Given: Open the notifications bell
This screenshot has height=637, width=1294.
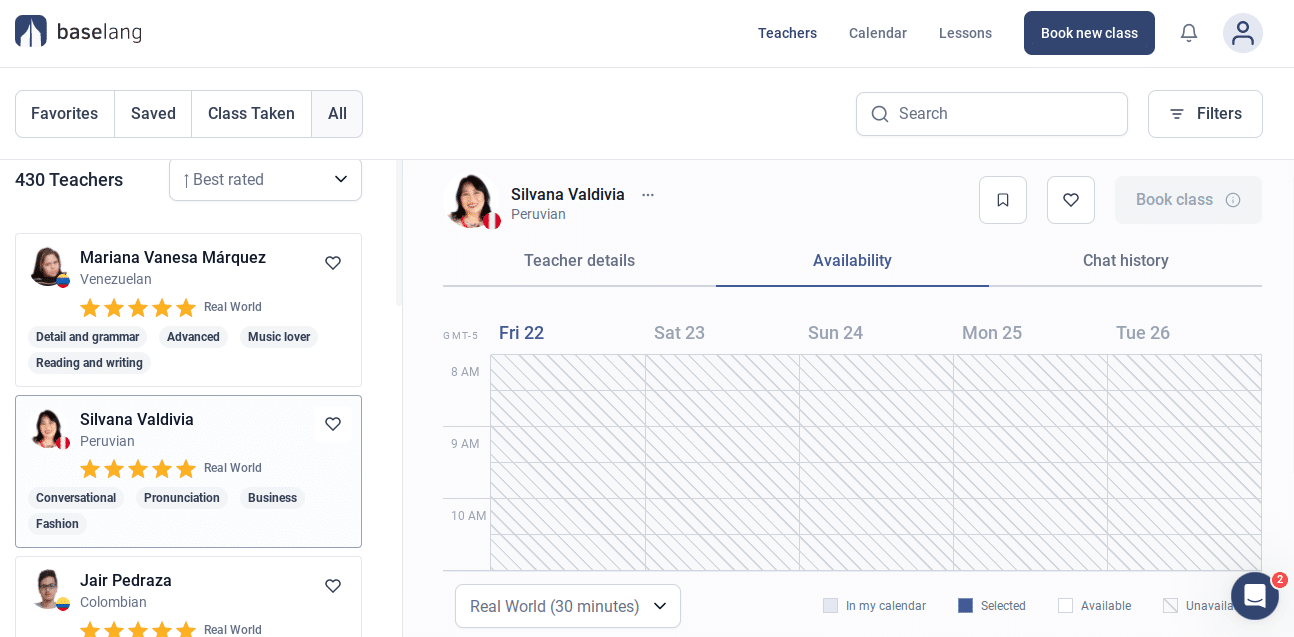Looking at the screenshot, I should tap(1188, 33).
